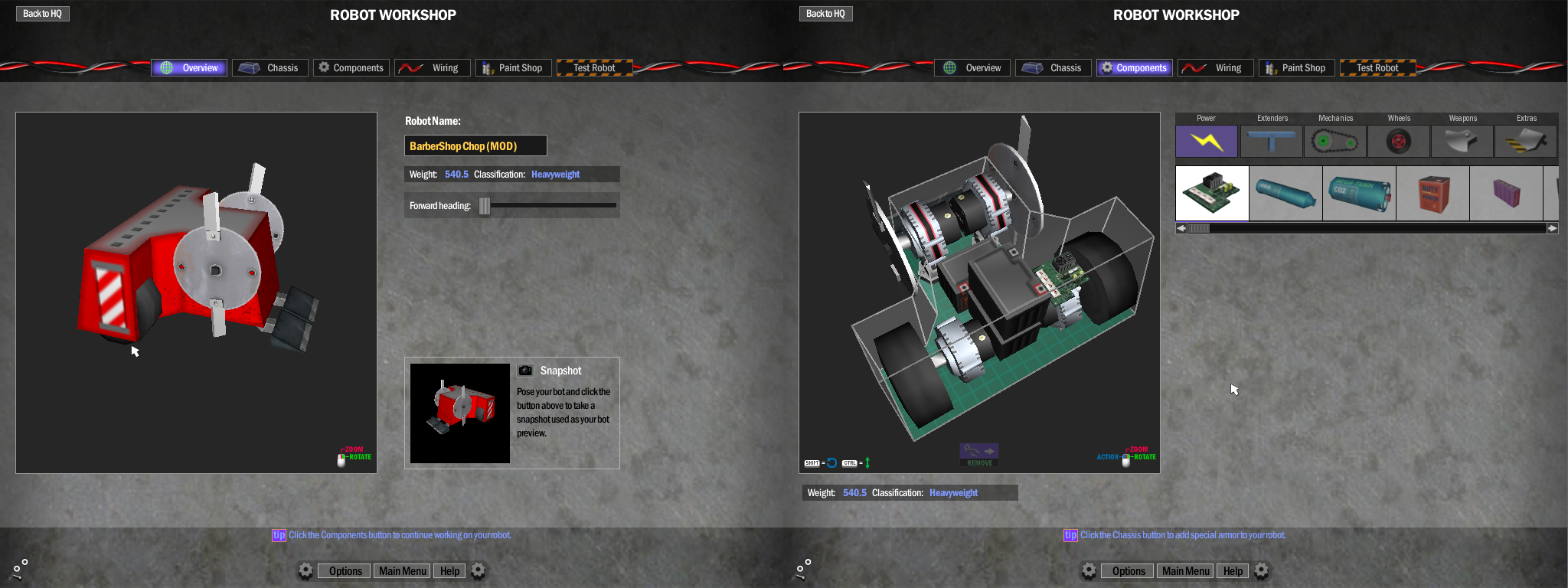Image resolution: width=1568 pixels, height=588 pixels.
Task: Switch to Wiring tab in right workshop
Action: (1216, 68)
